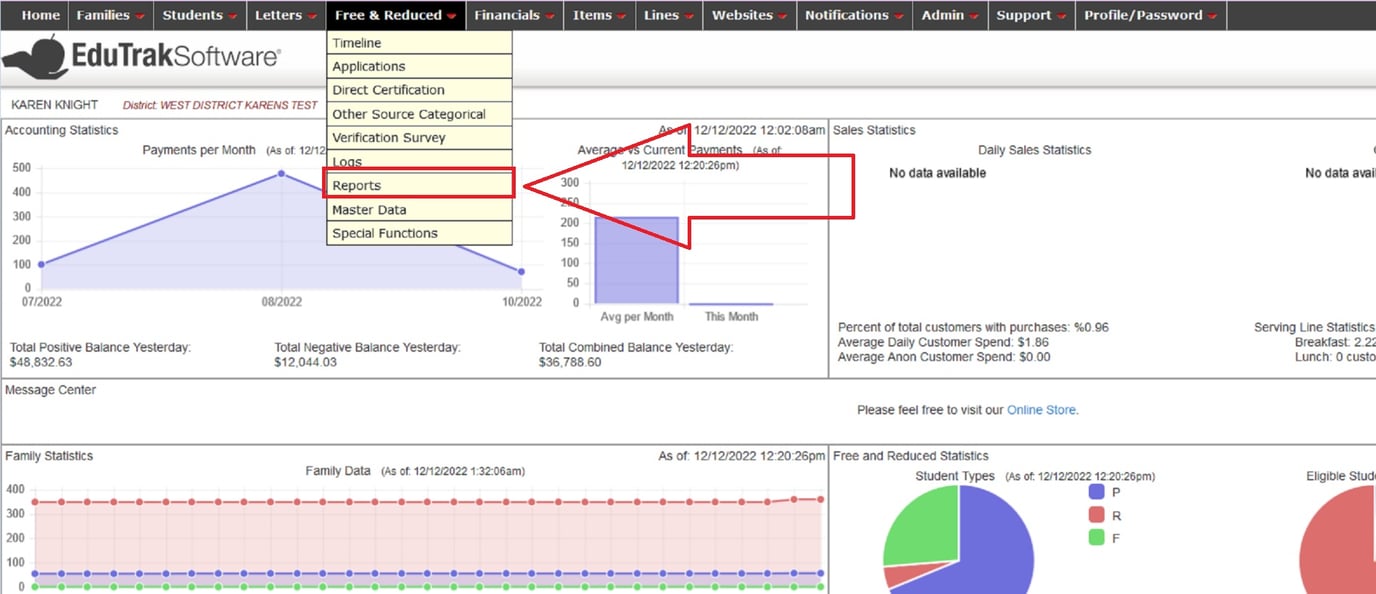Visit the Online Store link
The image size is (1376, 594).
[1041, 410]
